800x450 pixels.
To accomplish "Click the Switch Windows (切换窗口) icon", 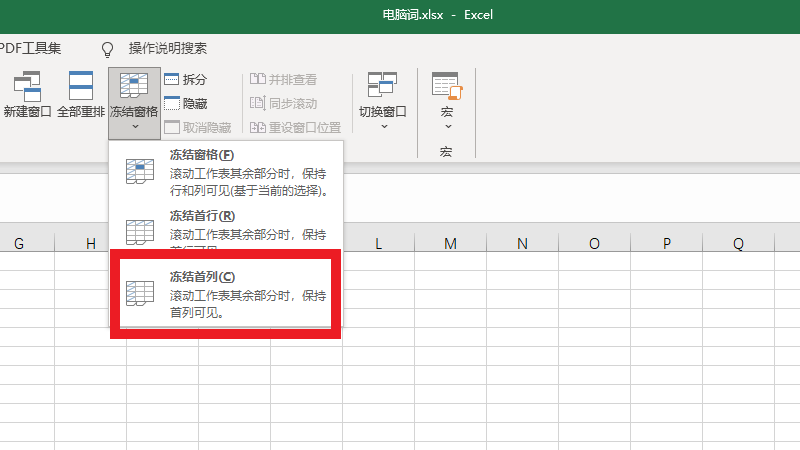I will click(383, 86).
